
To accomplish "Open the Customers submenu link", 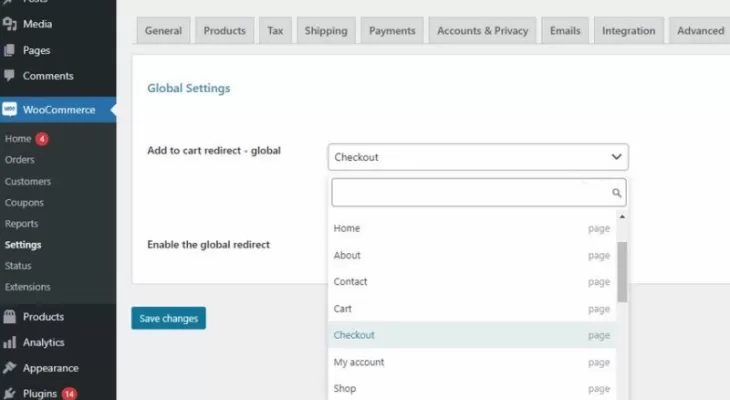I will click(x=28, y=181).
